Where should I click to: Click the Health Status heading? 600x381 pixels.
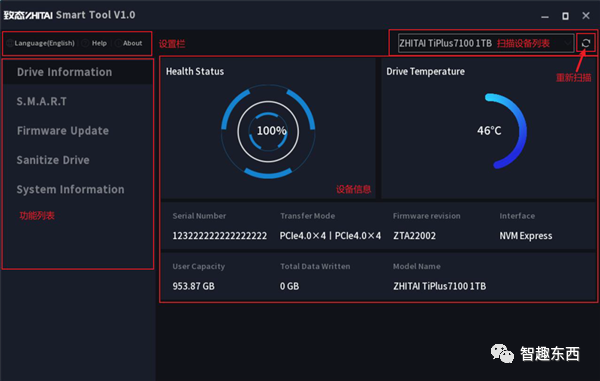point(195,72)
